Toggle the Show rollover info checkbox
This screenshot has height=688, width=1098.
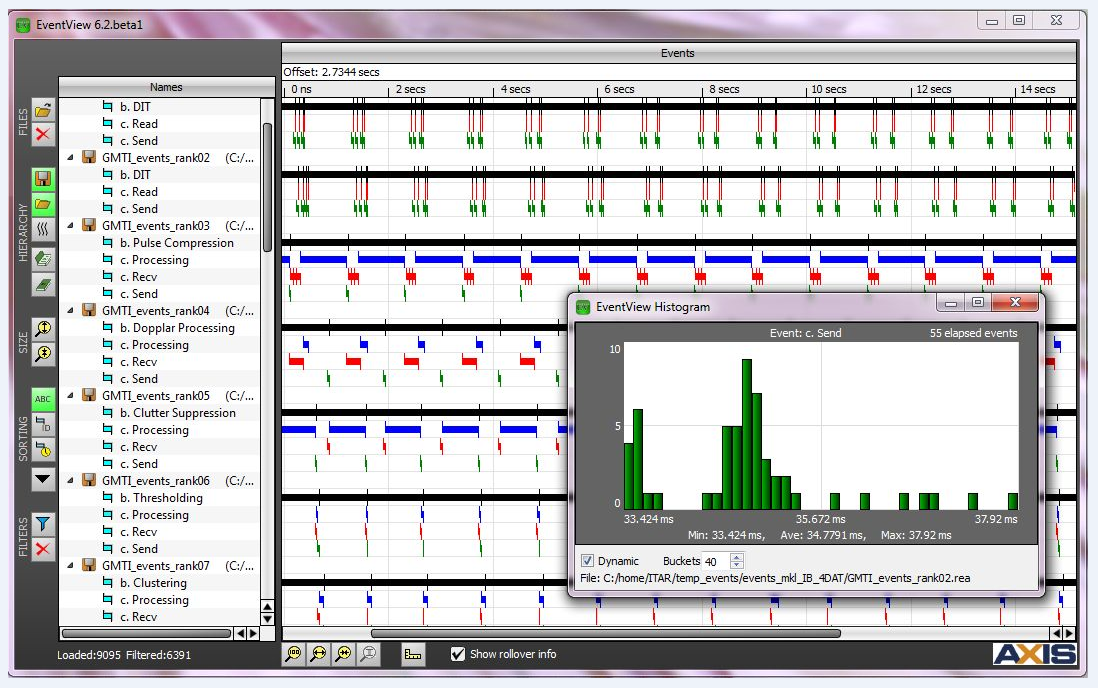(x=458, y=654)
